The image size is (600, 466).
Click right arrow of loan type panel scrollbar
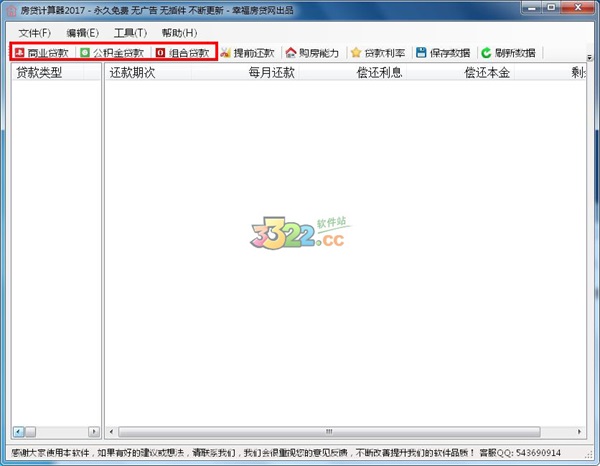pyautogui.click(x=94, y=432)
